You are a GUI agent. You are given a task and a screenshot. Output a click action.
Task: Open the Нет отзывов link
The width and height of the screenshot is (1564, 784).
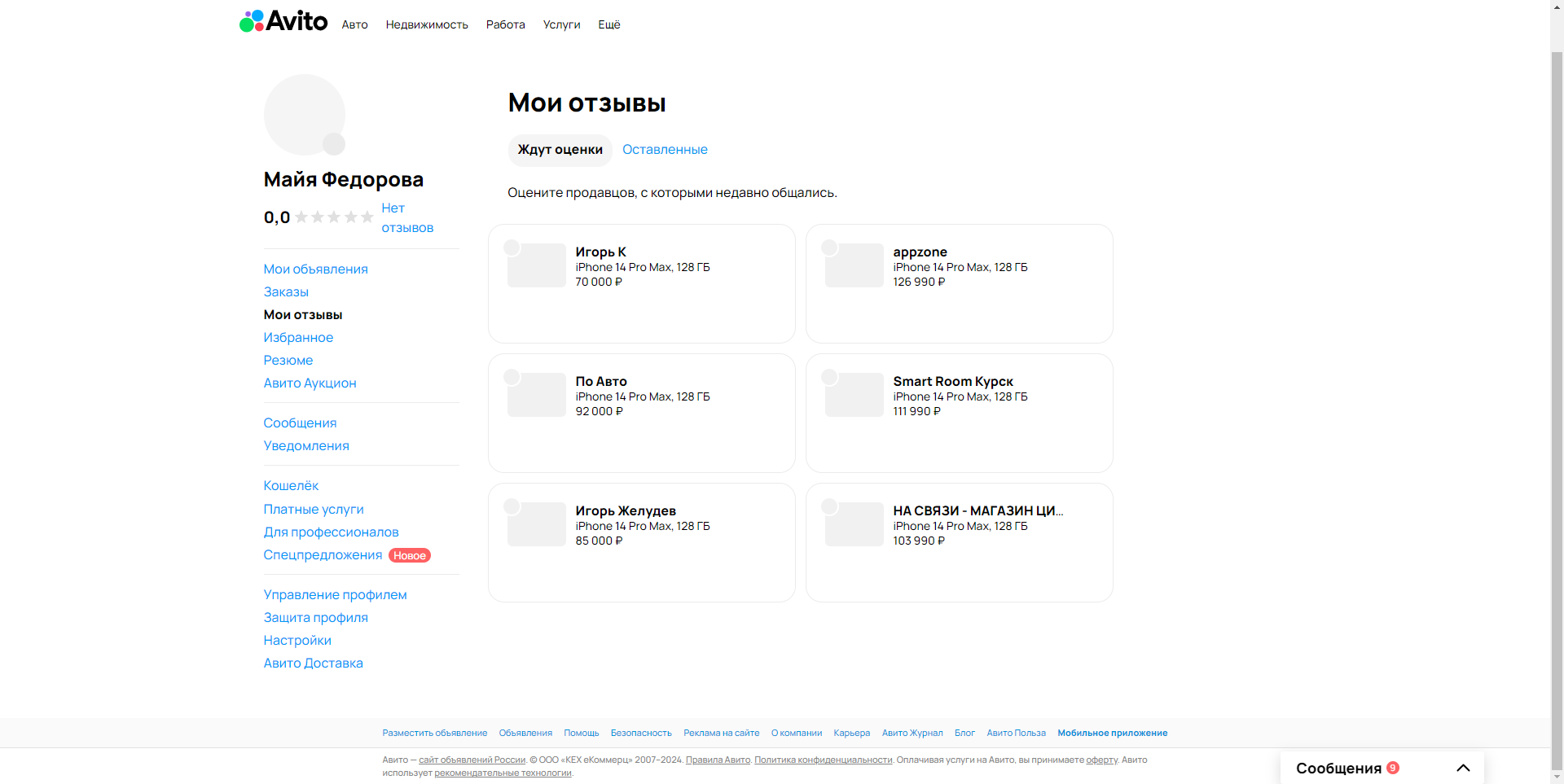tap(407, 218)
